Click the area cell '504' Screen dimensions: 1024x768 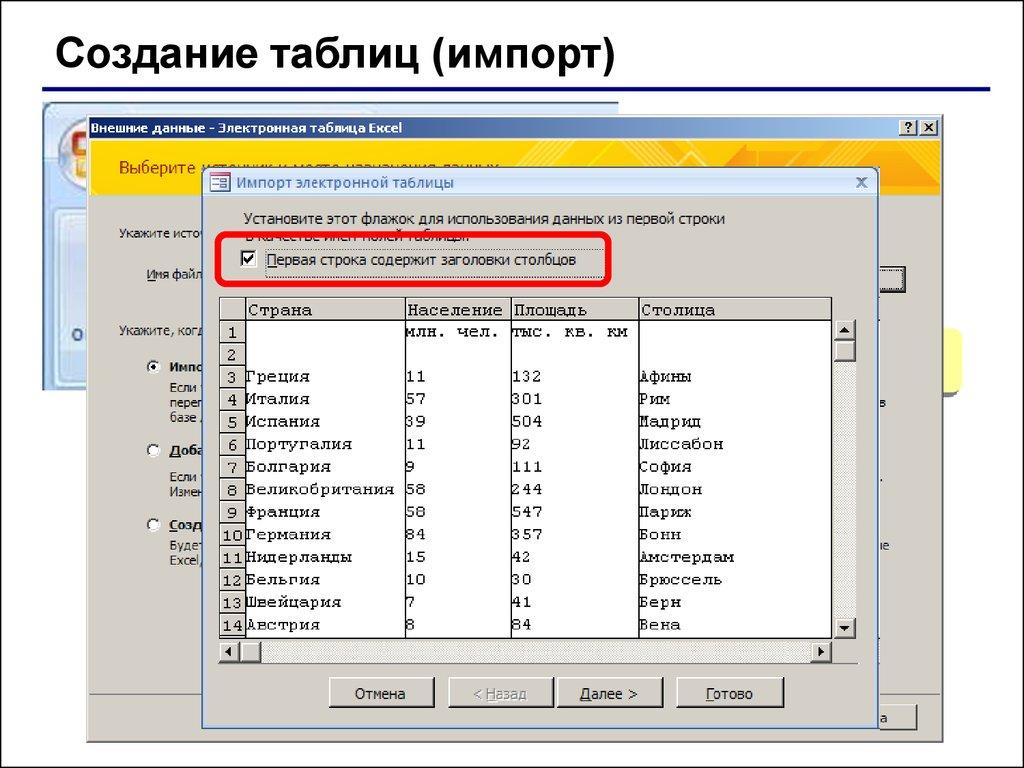(575, 422)
